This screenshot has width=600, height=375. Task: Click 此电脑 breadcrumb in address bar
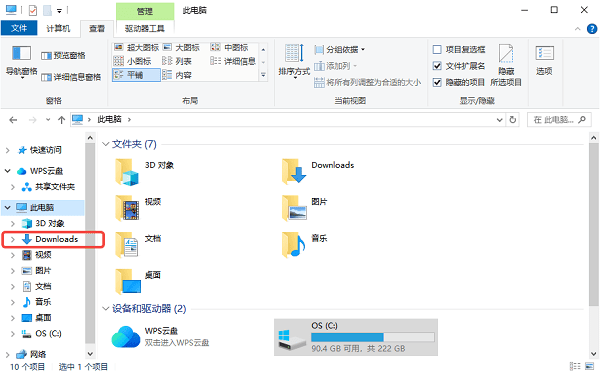coord(109,120)
